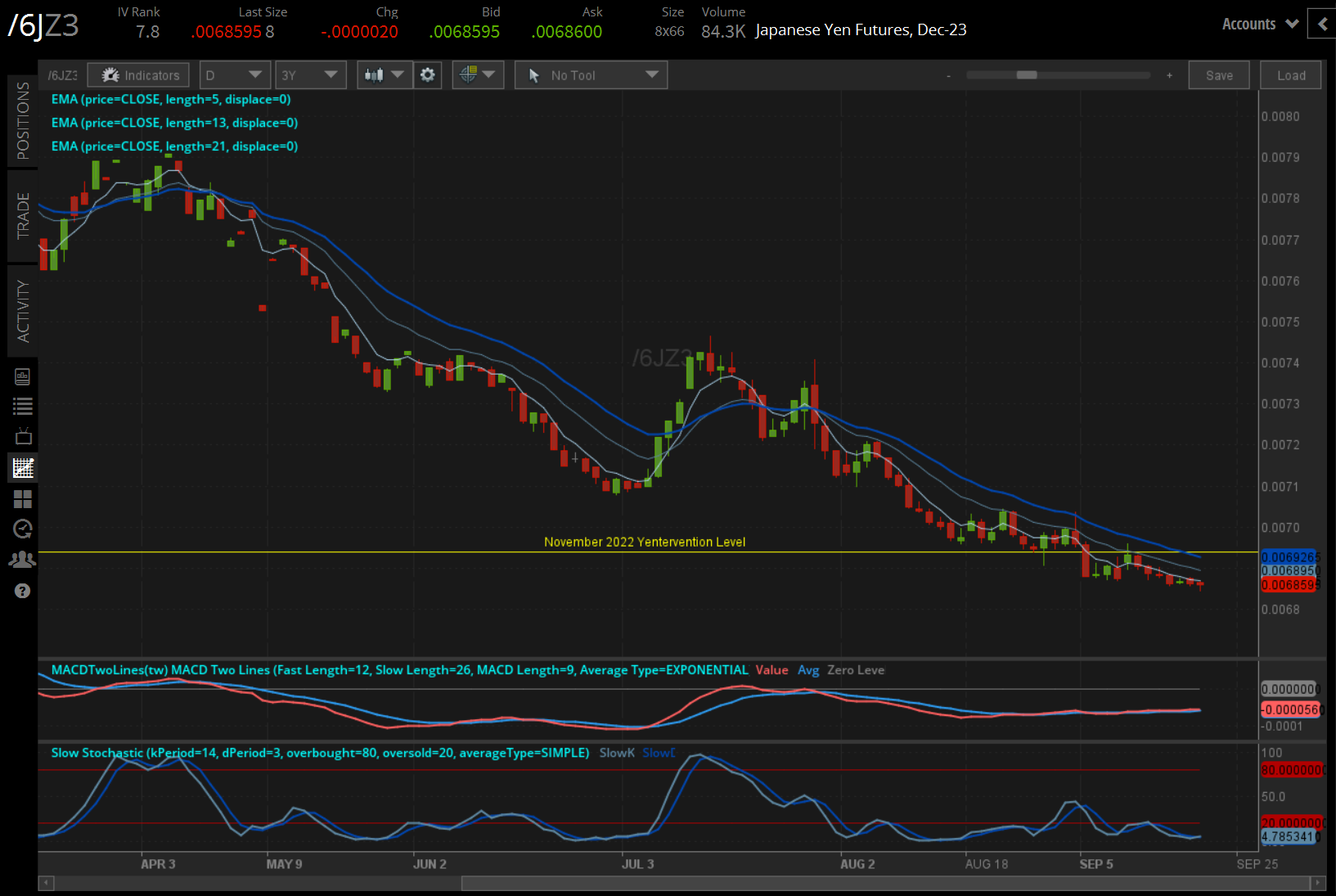
Task: Expand the Accounts dropdown
Action: (x=1260, y=25)
